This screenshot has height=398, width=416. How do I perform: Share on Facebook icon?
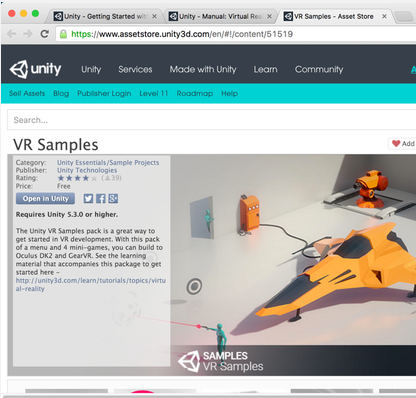coord(101,199)
